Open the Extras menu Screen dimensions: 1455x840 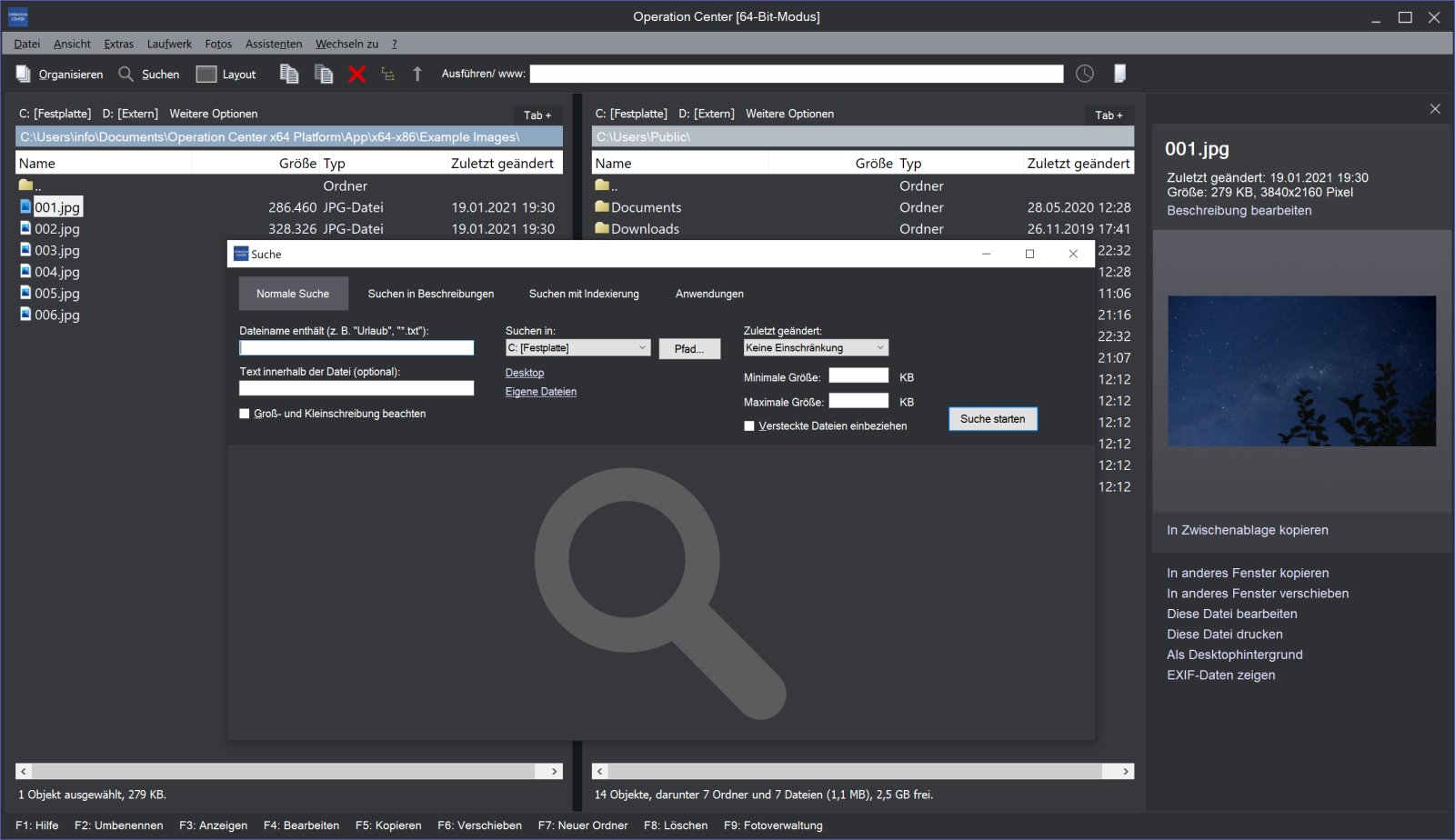[x=118, y=44]
